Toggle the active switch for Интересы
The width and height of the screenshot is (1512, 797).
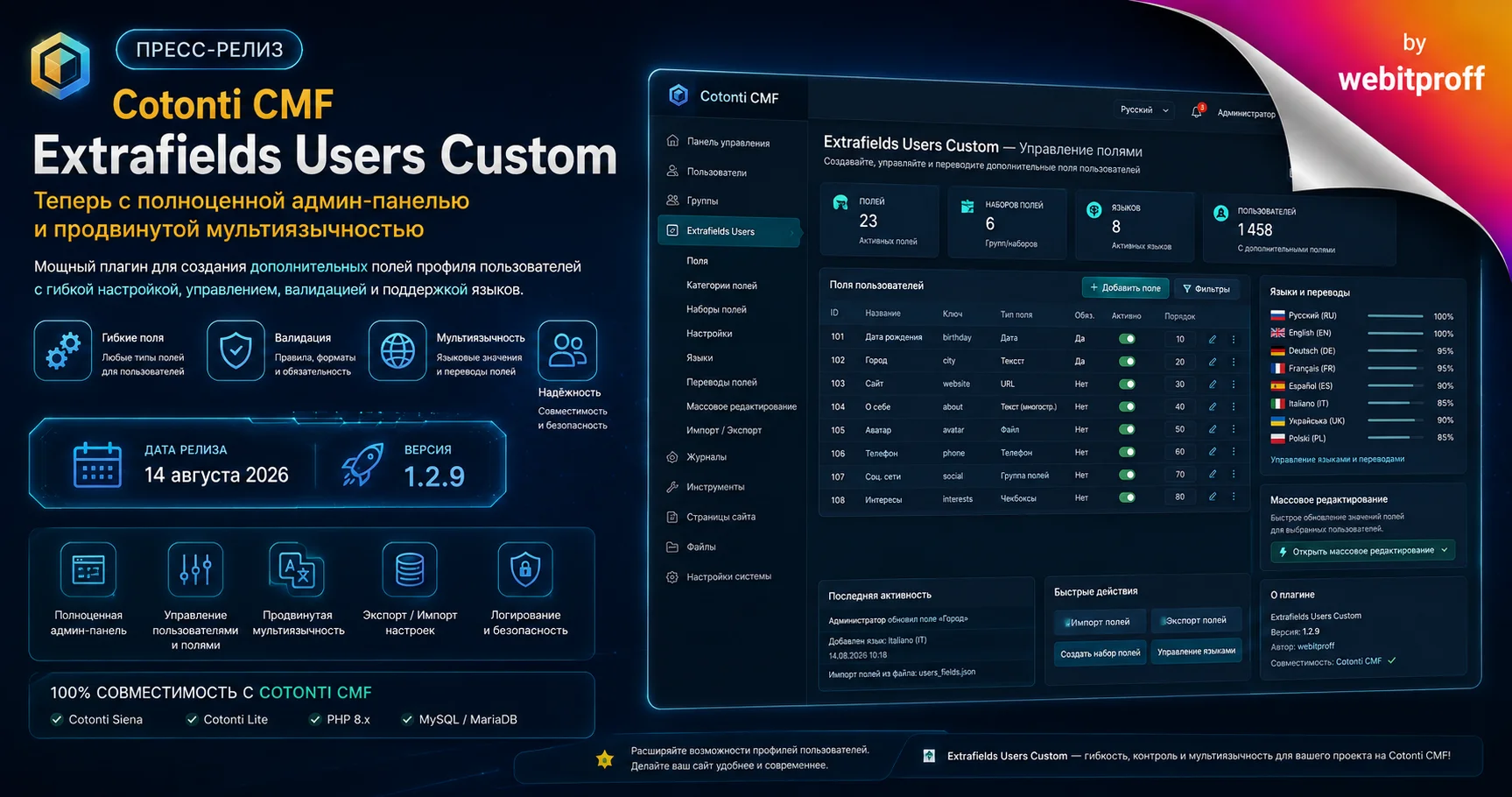1127,497
